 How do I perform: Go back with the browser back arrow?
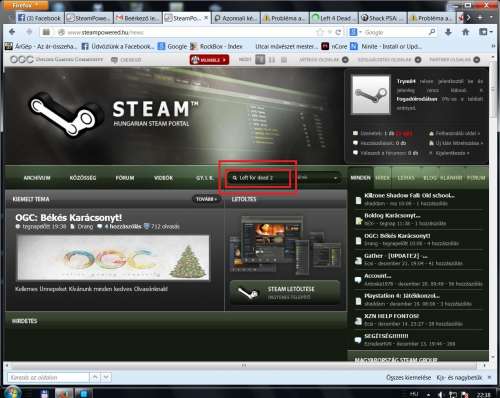coord(12,32)
